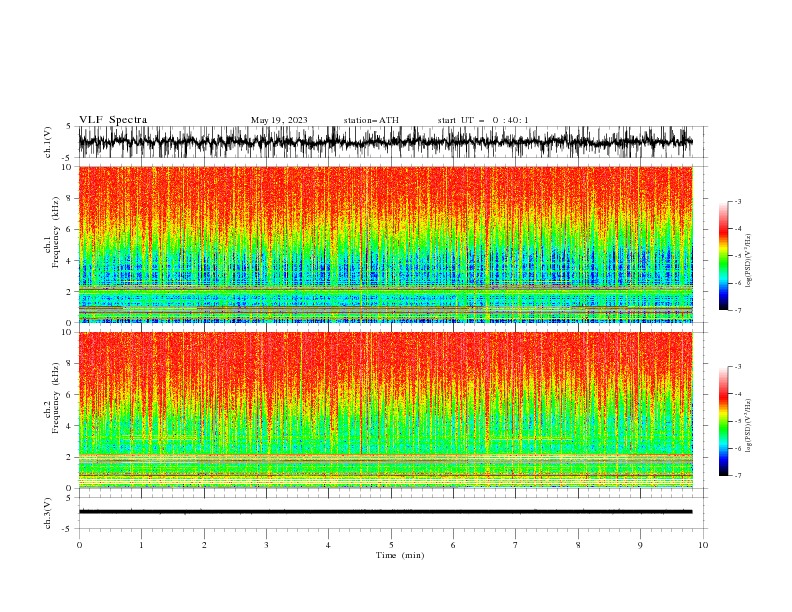Click time axis tick label "4"

[x=328, y=545]
